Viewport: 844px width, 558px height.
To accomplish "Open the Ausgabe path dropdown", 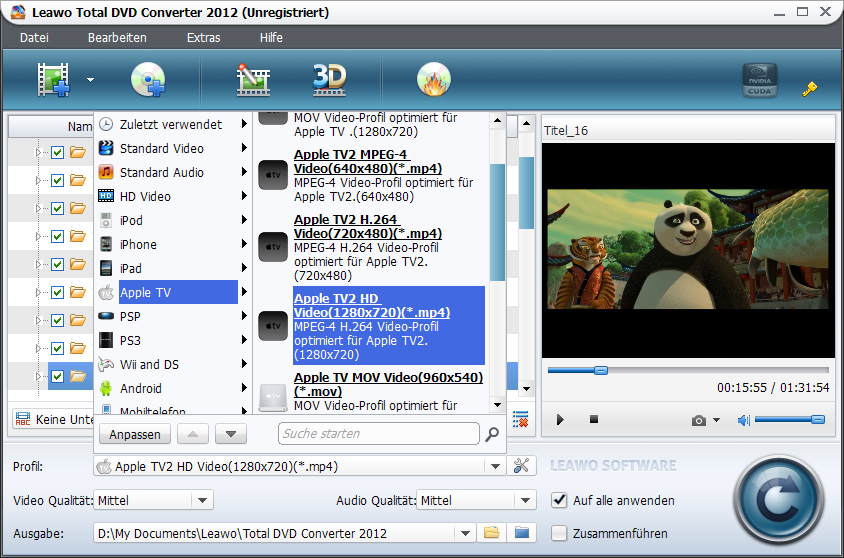I will 465,534.
